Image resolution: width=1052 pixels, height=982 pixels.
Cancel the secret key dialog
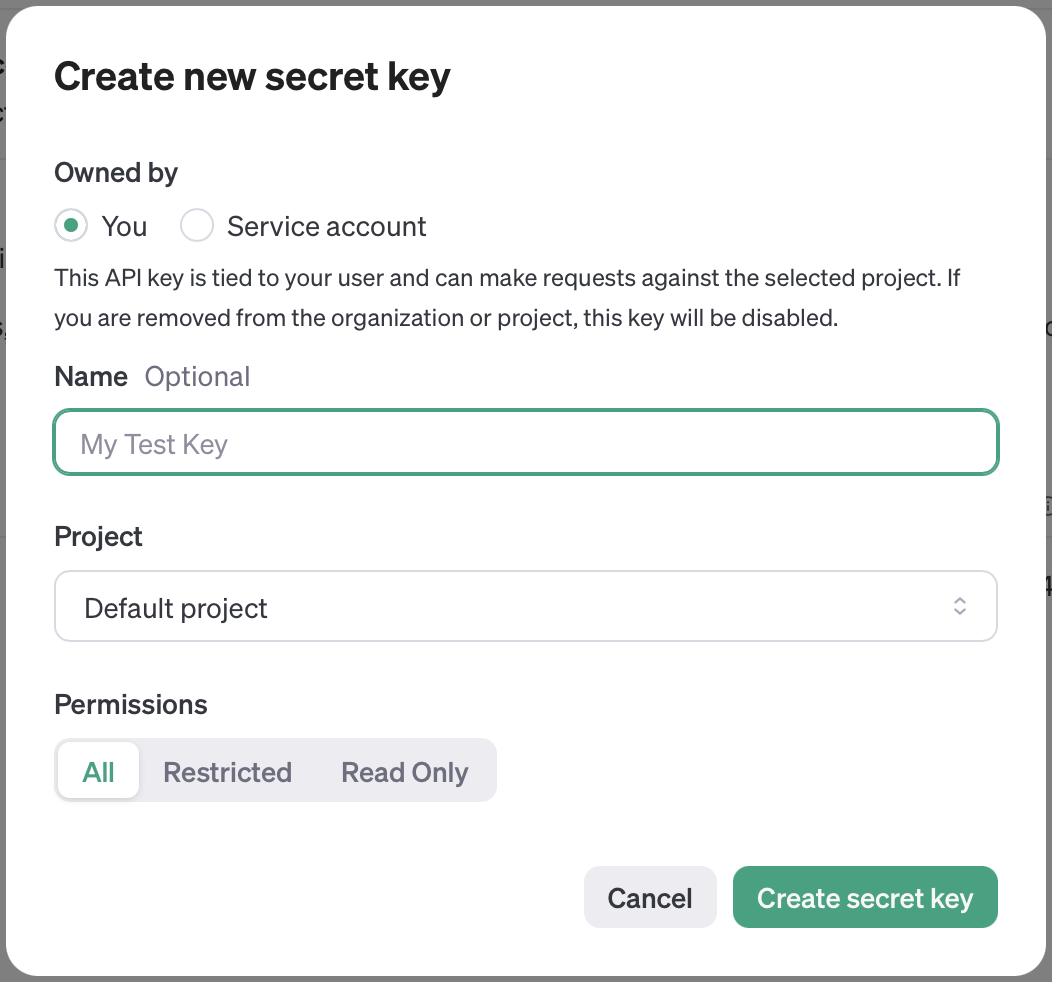click(x=649, y=897)
